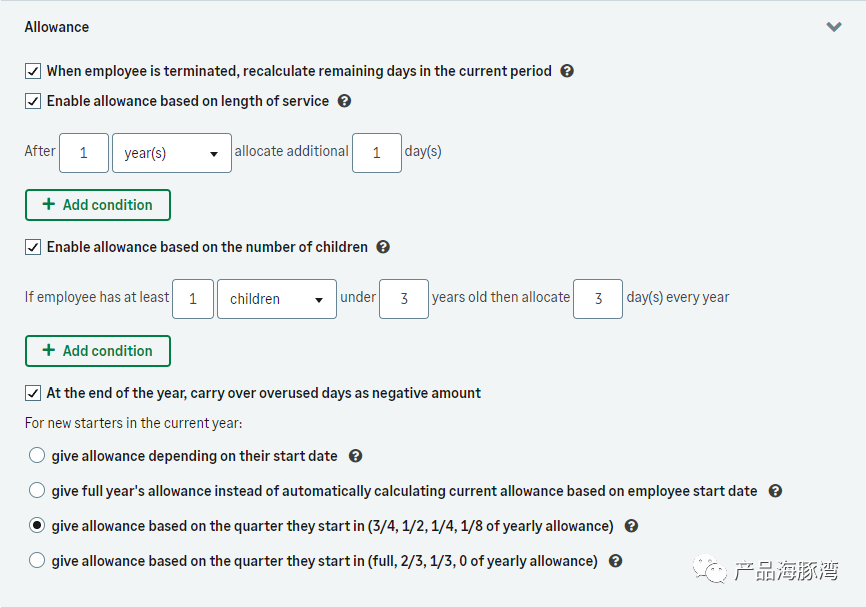The height and width of the screenshot is (608, 866).
Task: Uncheck recalculate remaining days when employee terminated
Action: tap(33, 71)
